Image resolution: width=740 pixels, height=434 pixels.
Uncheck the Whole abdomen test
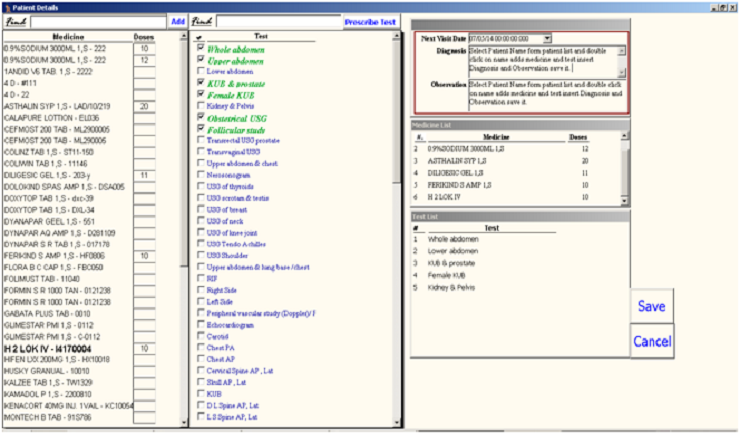coord(201,48)
